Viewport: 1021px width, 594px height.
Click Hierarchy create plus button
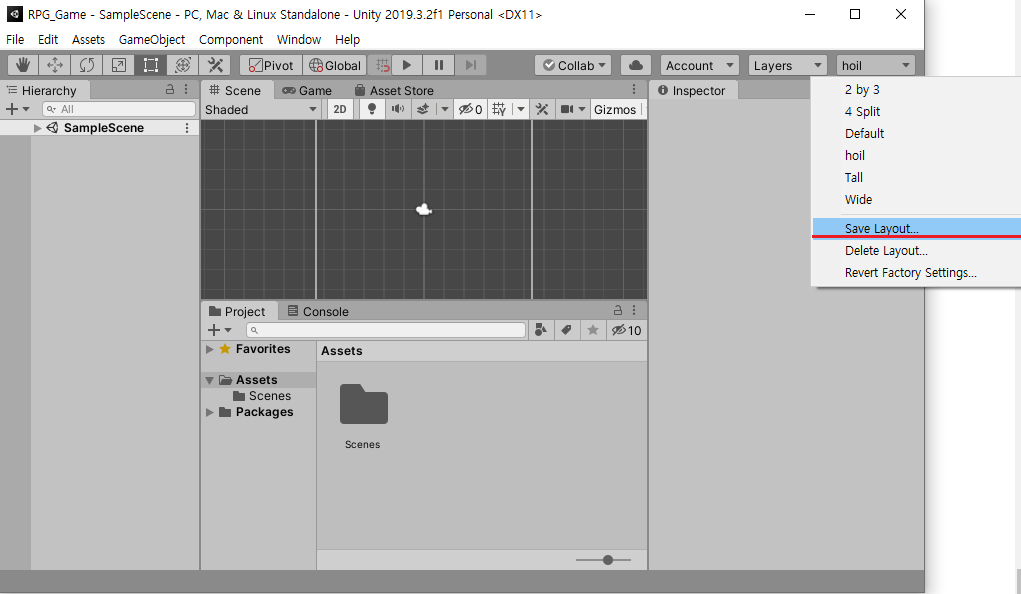click(x=12, y=109)
